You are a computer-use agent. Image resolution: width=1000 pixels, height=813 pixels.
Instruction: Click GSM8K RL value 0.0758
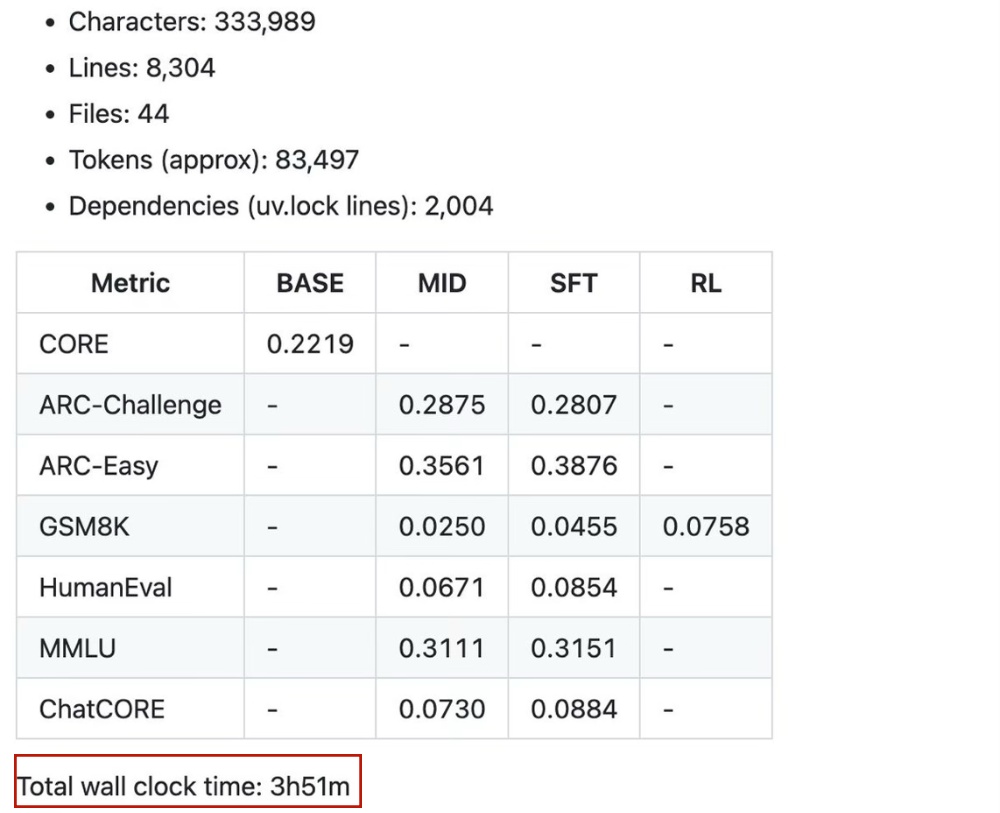[705, 527]
